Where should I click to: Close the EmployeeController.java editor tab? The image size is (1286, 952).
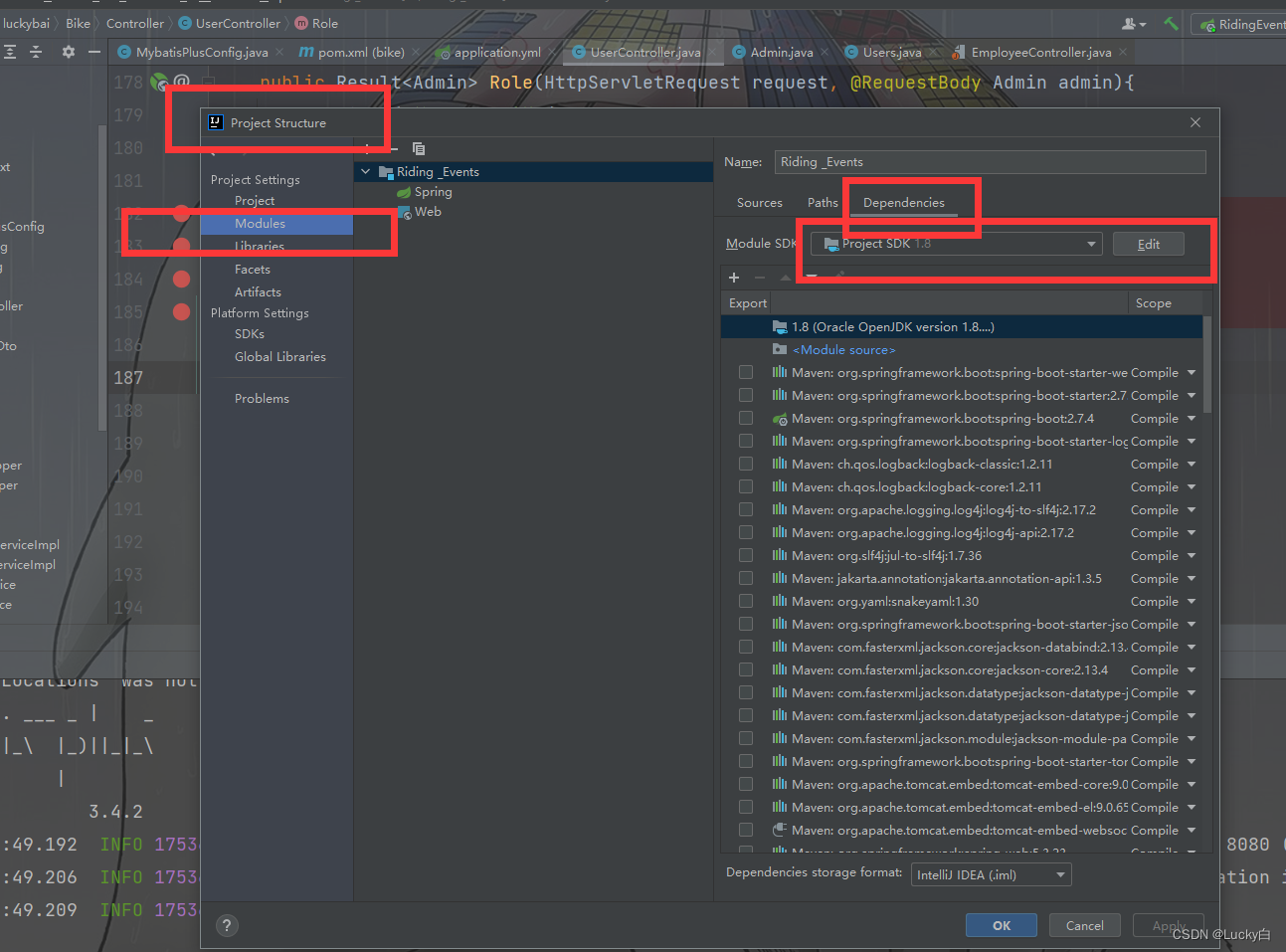tap(1123, 53)
